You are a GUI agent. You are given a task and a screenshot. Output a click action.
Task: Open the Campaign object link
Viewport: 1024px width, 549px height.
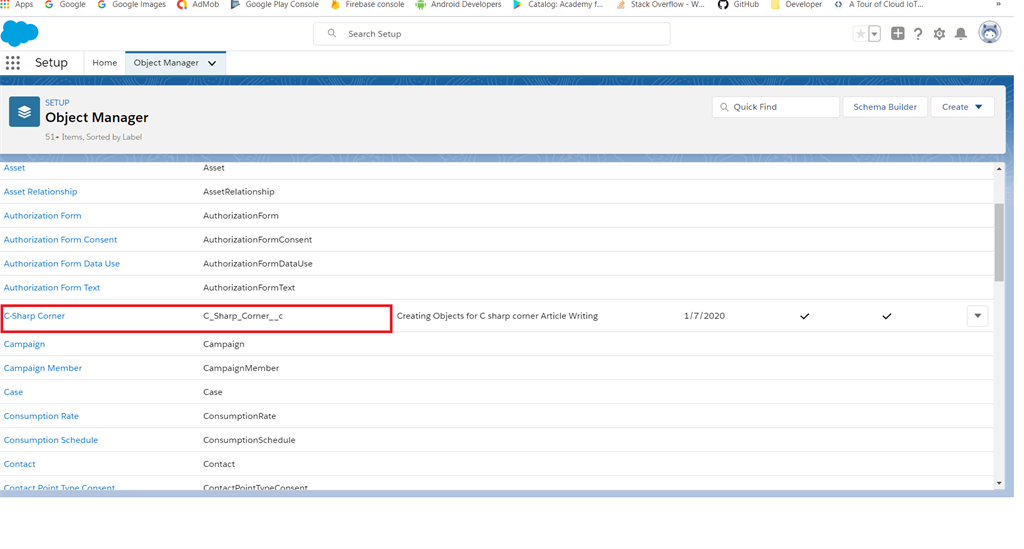click(x=24, y=344)
